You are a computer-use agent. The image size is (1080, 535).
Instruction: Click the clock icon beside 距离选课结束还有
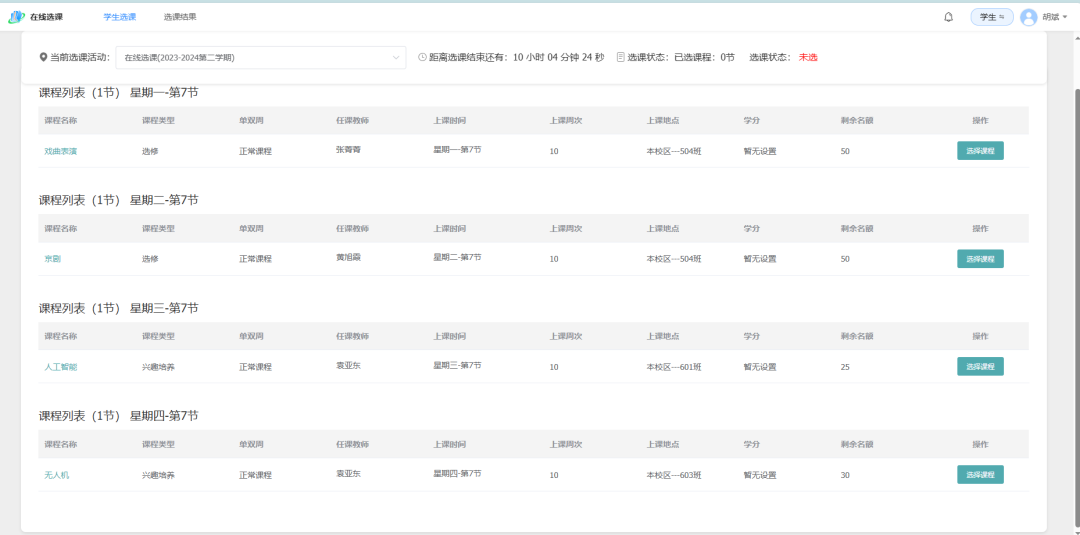(x=422, y=57)
